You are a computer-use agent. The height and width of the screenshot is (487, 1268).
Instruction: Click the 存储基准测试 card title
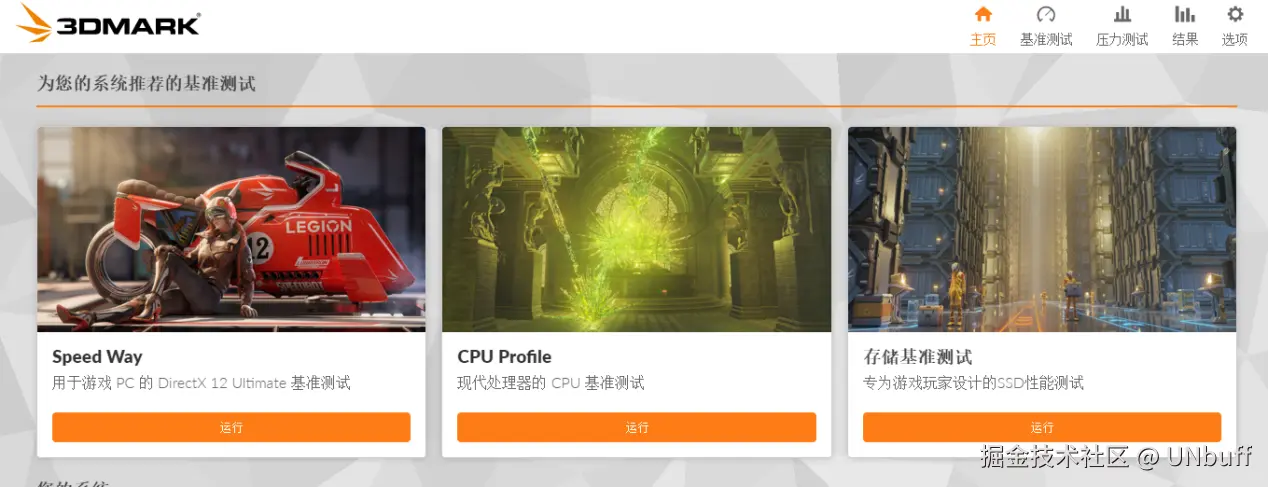pyautogui.click(x=918, y=357)
